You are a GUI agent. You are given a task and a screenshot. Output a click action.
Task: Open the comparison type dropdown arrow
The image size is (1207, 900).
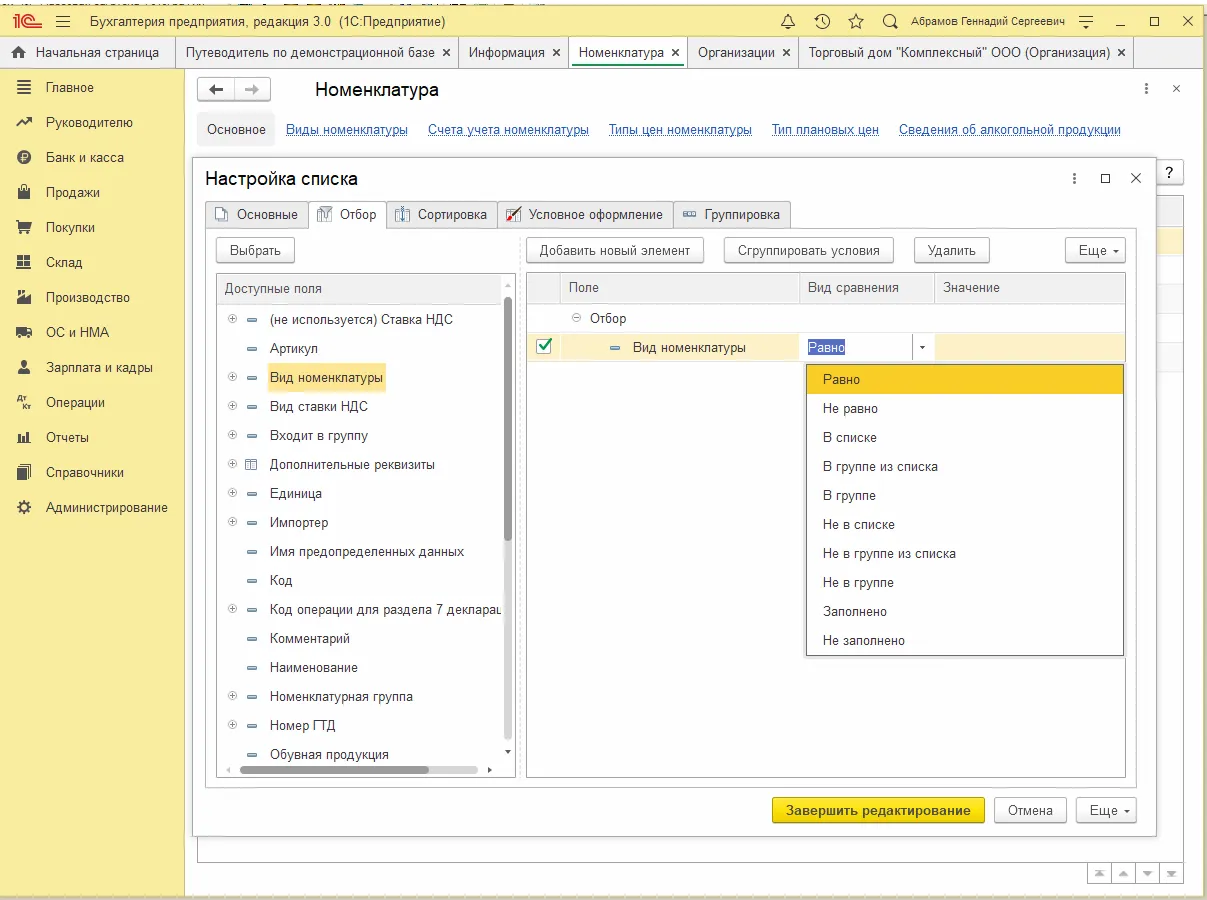pyautogui.click(x=922, y=348)
